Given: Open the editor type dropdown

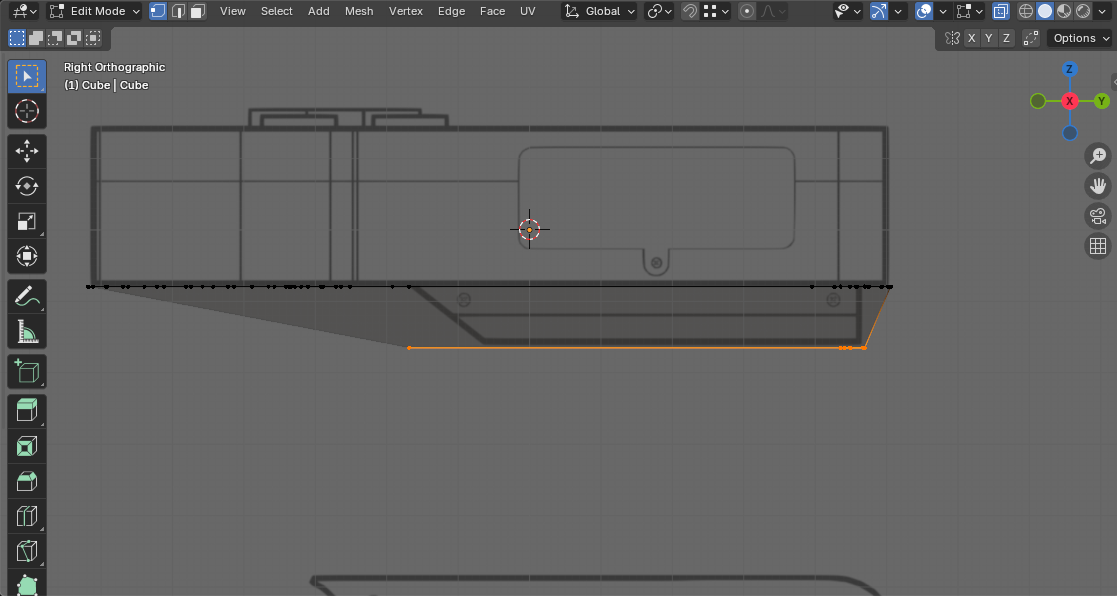Looking at the screenshot, I should tap(24, 11).
